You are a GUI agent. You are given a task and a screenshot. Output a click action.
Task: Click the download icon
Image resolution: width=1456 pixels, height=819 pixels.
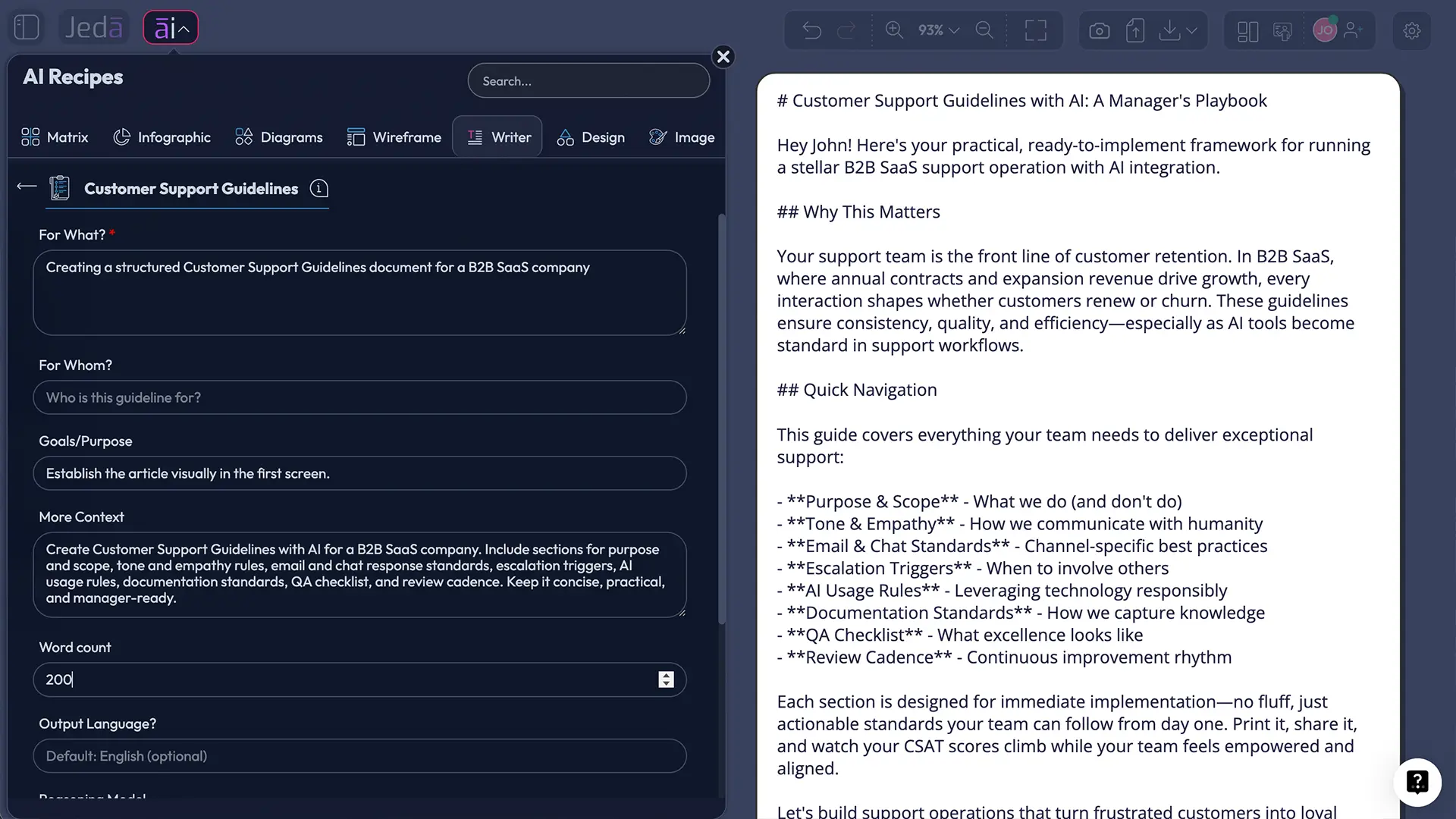(1169, 30)
